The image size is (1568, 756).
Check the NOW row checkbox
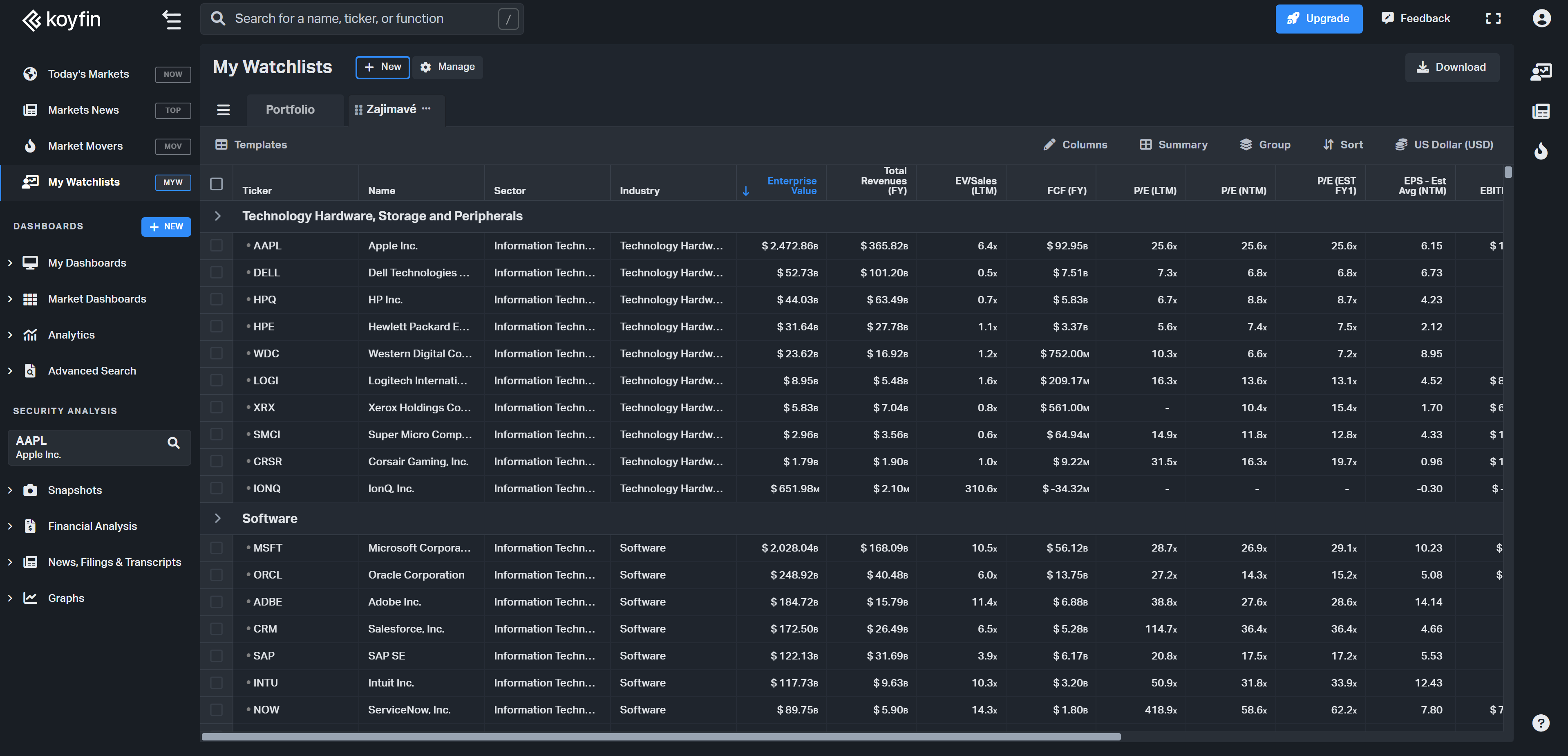click(216, 710)
